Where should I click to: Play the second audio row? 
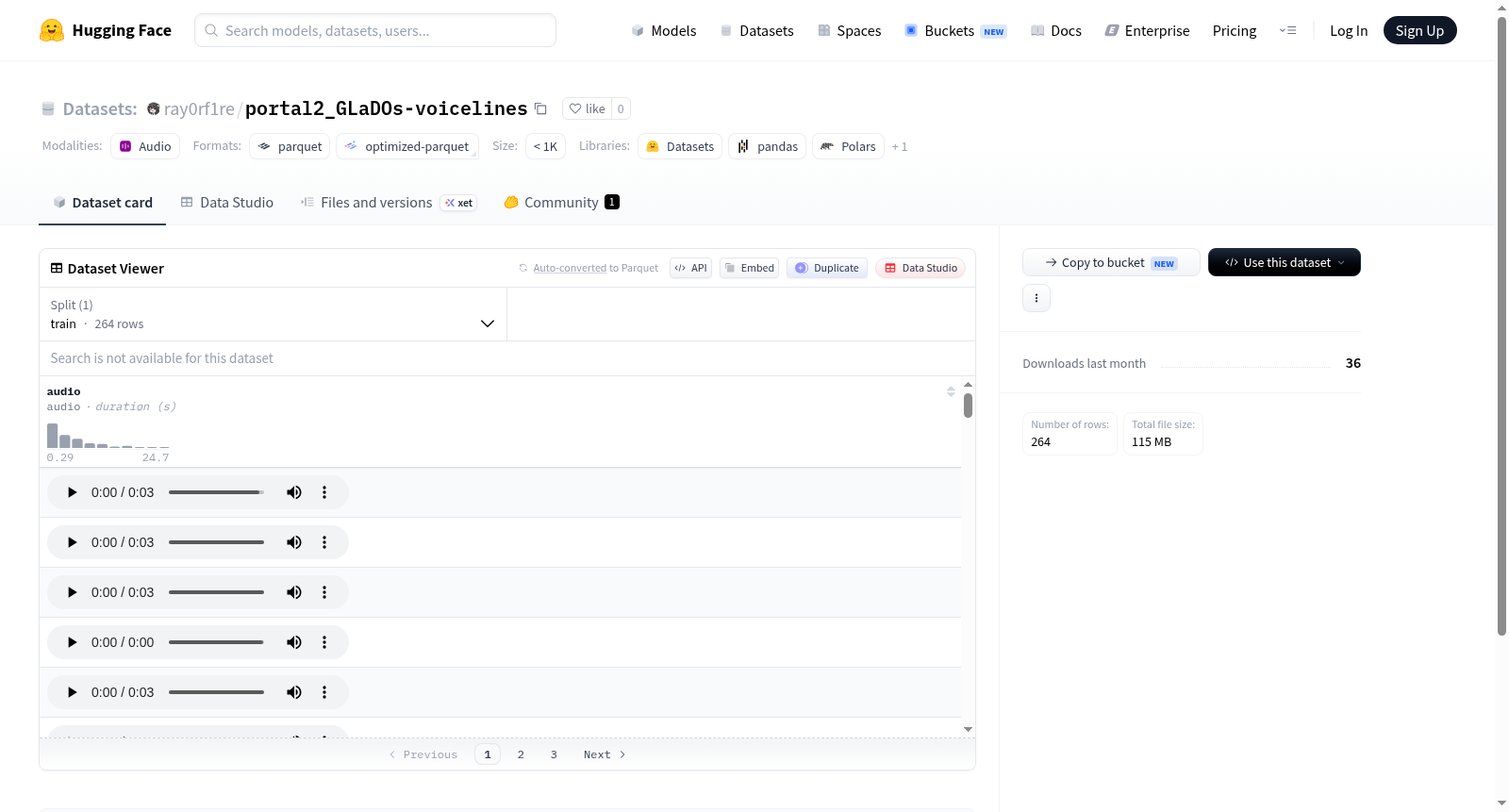(72, 542)
